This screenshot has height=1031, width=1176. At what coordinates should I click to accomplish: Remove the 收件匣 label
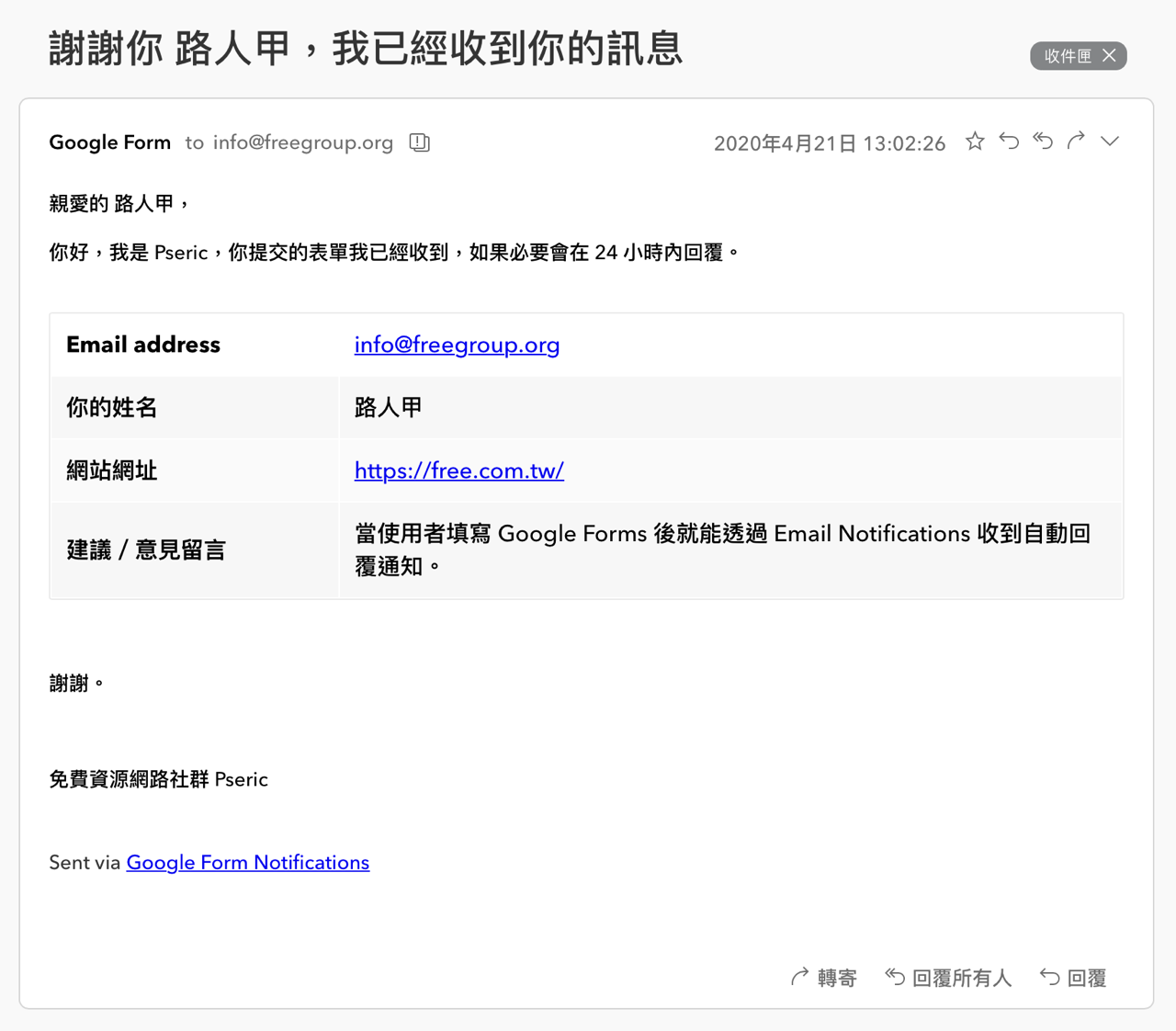click(x=1110, y=56)
